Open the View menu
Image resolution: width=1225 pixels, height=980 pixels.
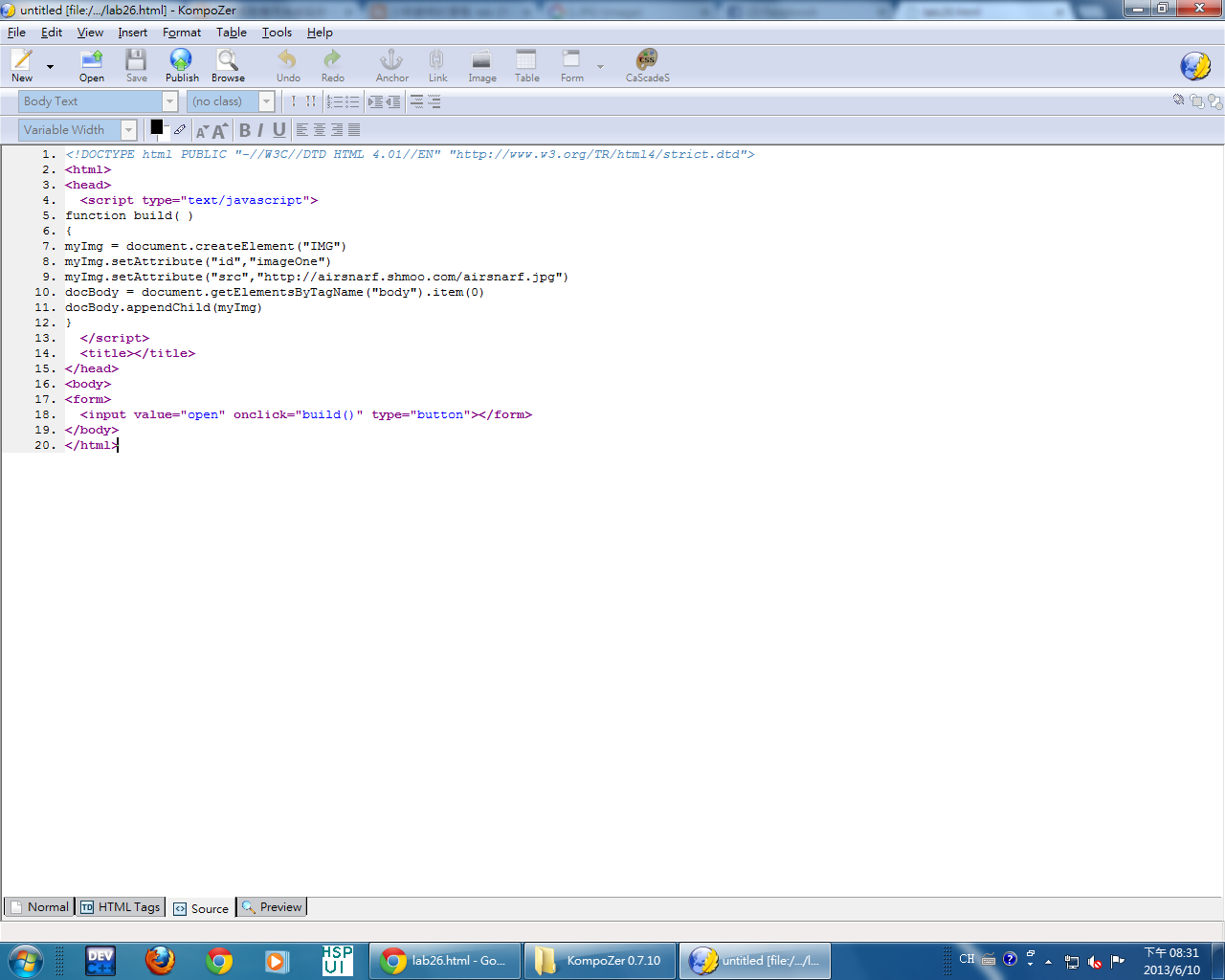[x=90, y=33]
